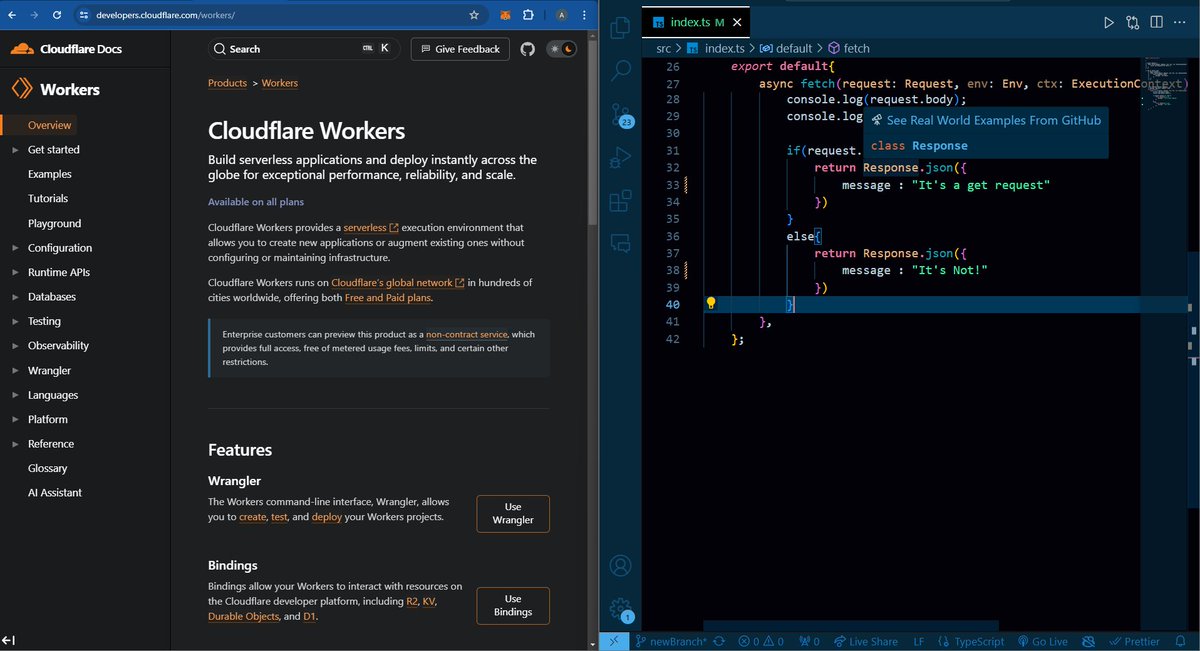Click the docs Search field

point(304,49)
